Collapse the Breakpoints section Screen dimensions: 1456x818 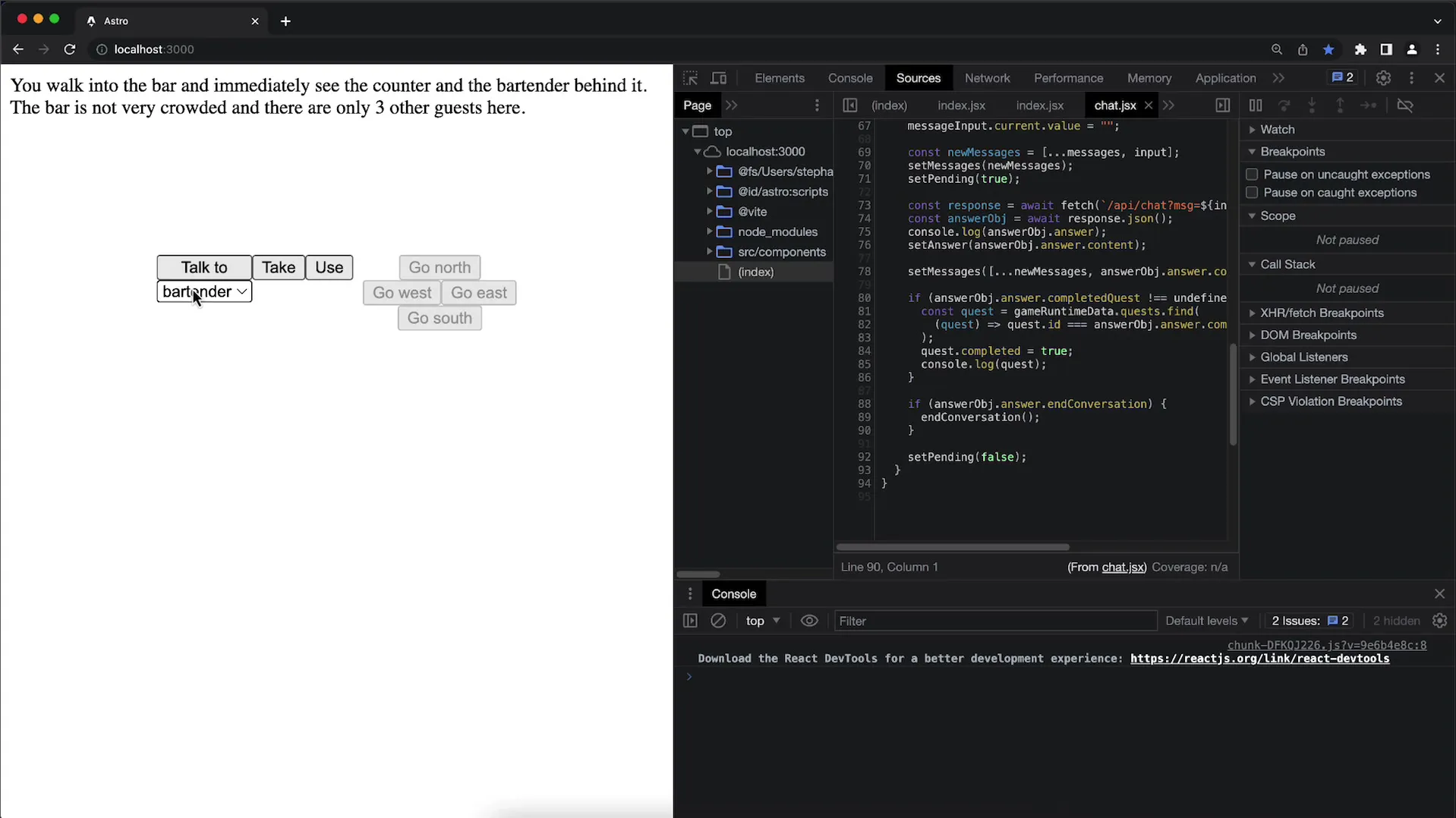click(x=1292, y=152)
